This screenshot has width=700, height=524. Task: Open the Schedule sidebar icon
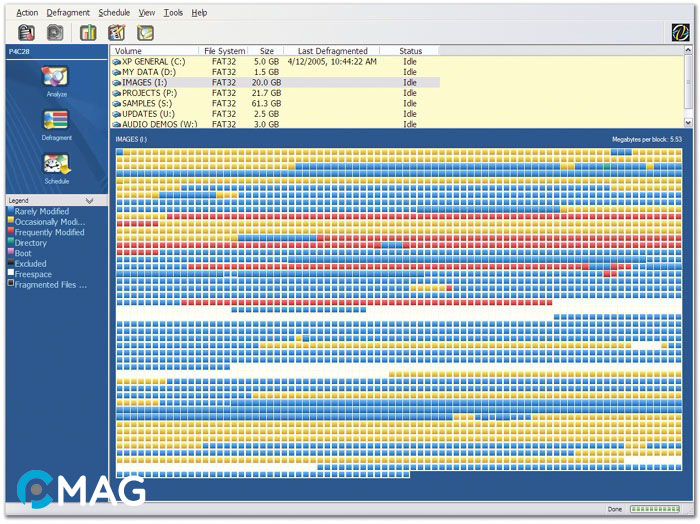click(56, 164)
